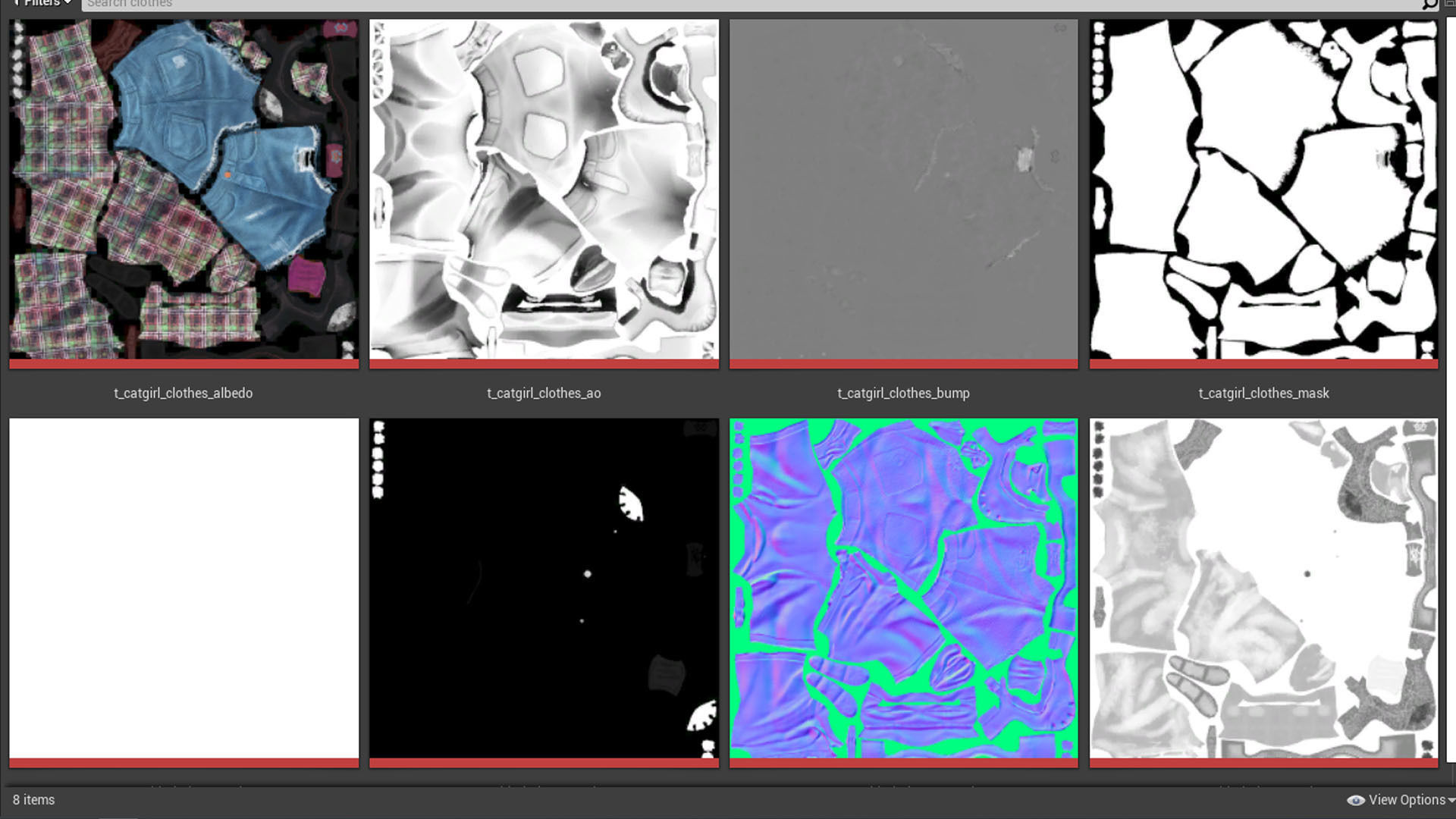Click the t_catgirl_clothes_ao asset name
This screenshot has width=1456, height=819.
click(544, 393)
